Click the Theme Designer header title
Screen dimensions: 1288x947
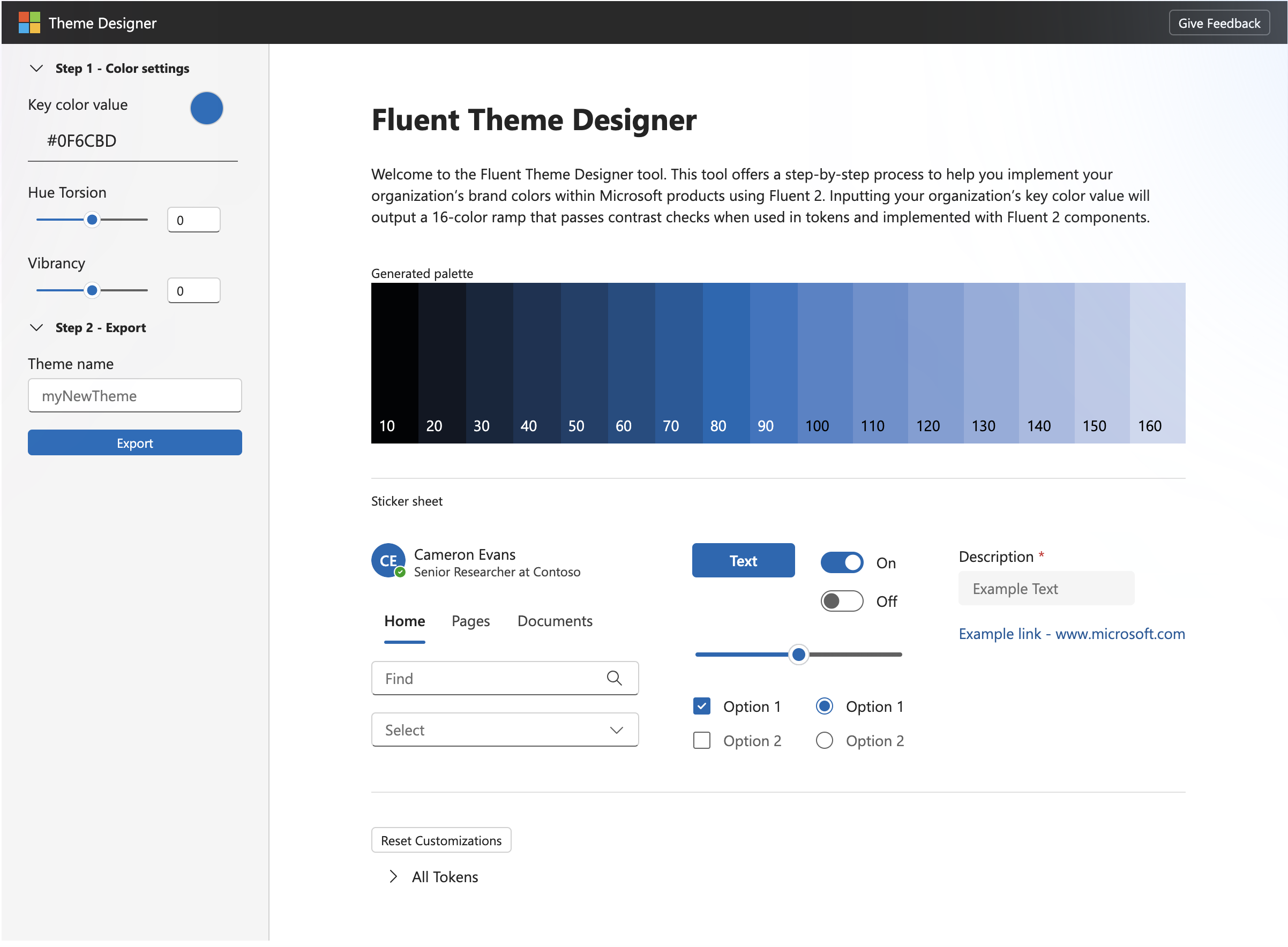coord(102,23)
